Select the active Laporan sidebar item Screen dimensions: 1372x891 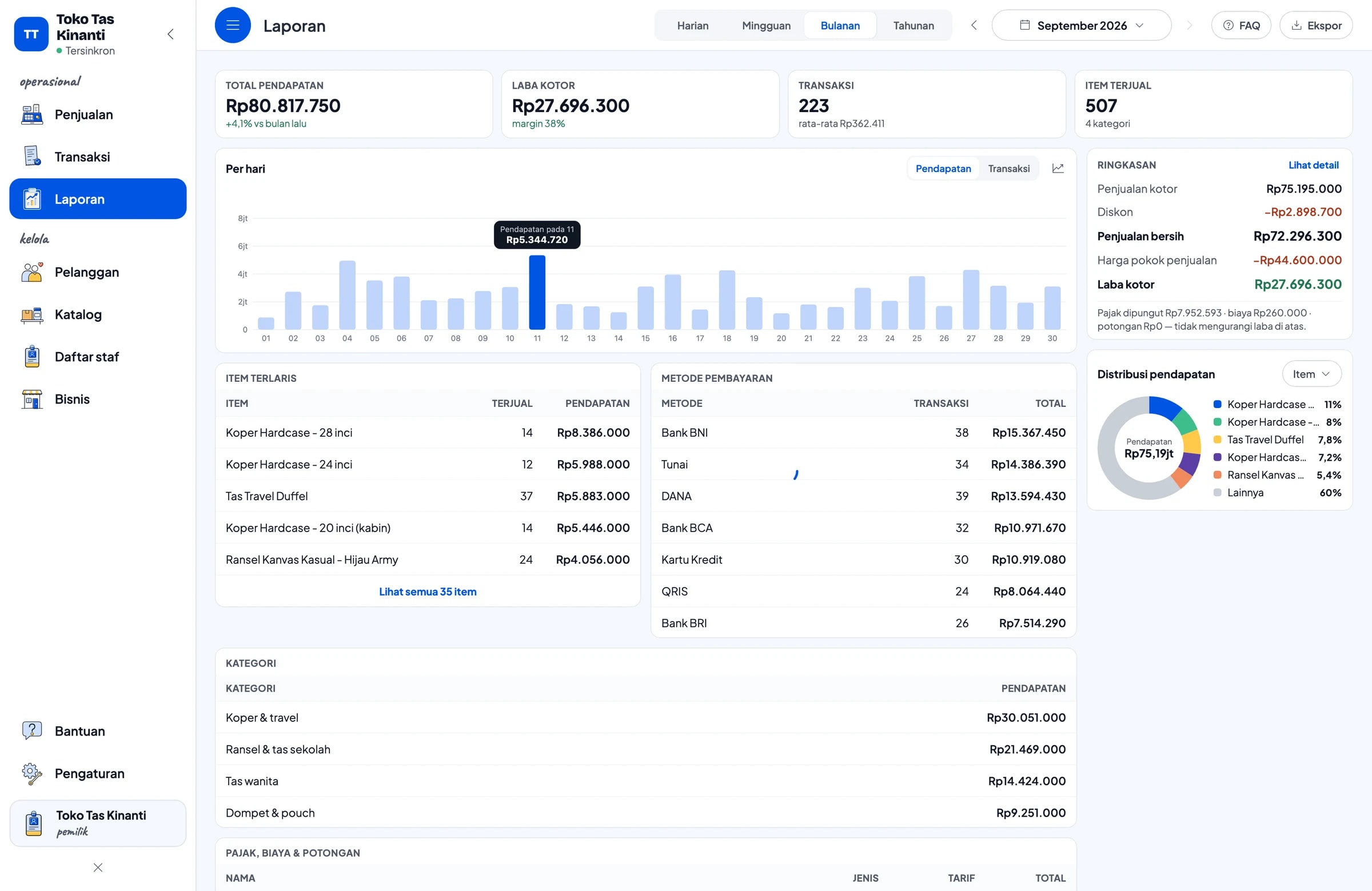pos(97,199)
